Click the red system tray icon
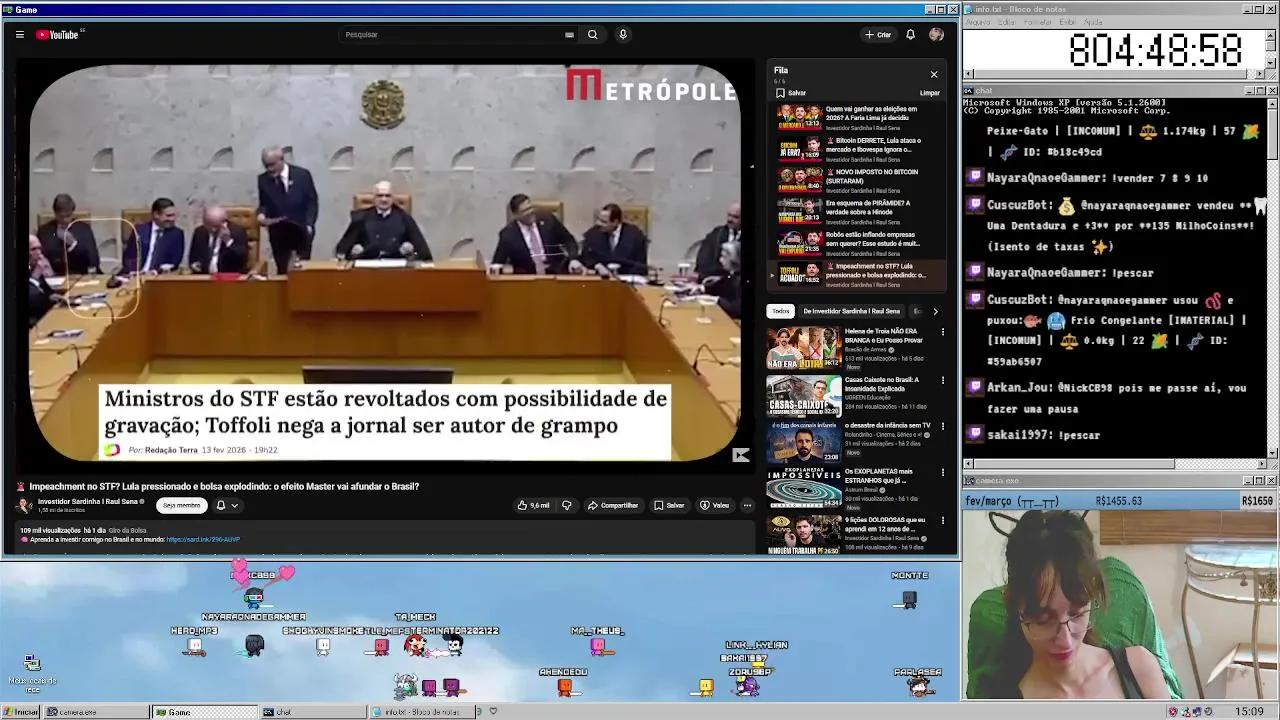Viewport: 1280px width, 720px height. (x=1173, y=712)
